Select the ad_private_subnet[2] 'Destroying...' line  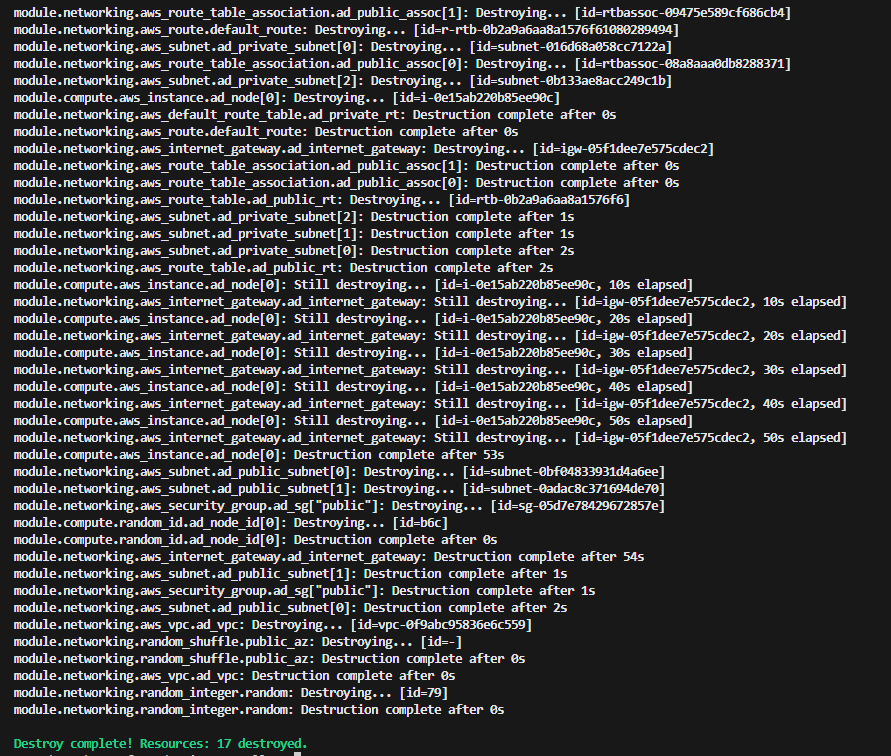click(x=343, y=81)
